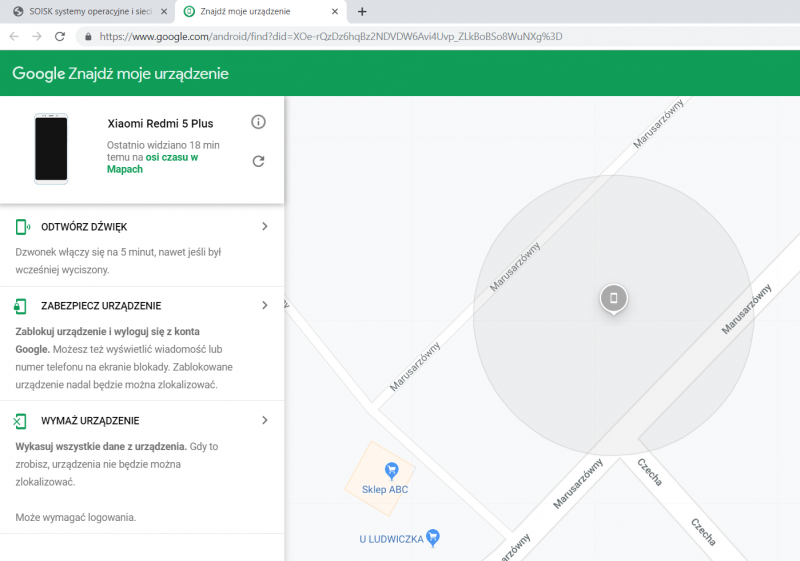Click the Sklep ABC map label
This screenshot has height=561, width=800.
click(385, 490)
